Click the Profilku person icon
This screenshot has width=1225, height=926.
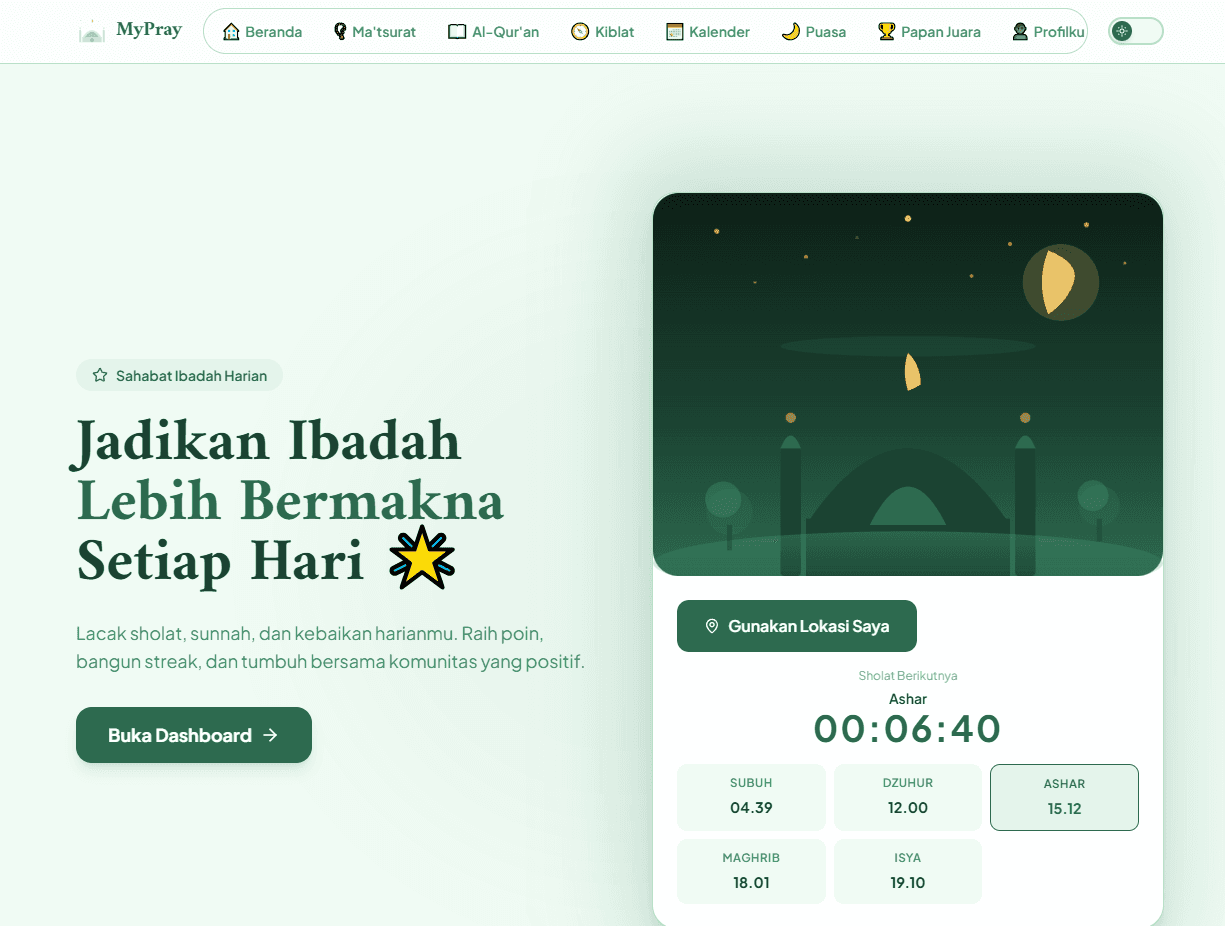click(x=1022, y=31)
